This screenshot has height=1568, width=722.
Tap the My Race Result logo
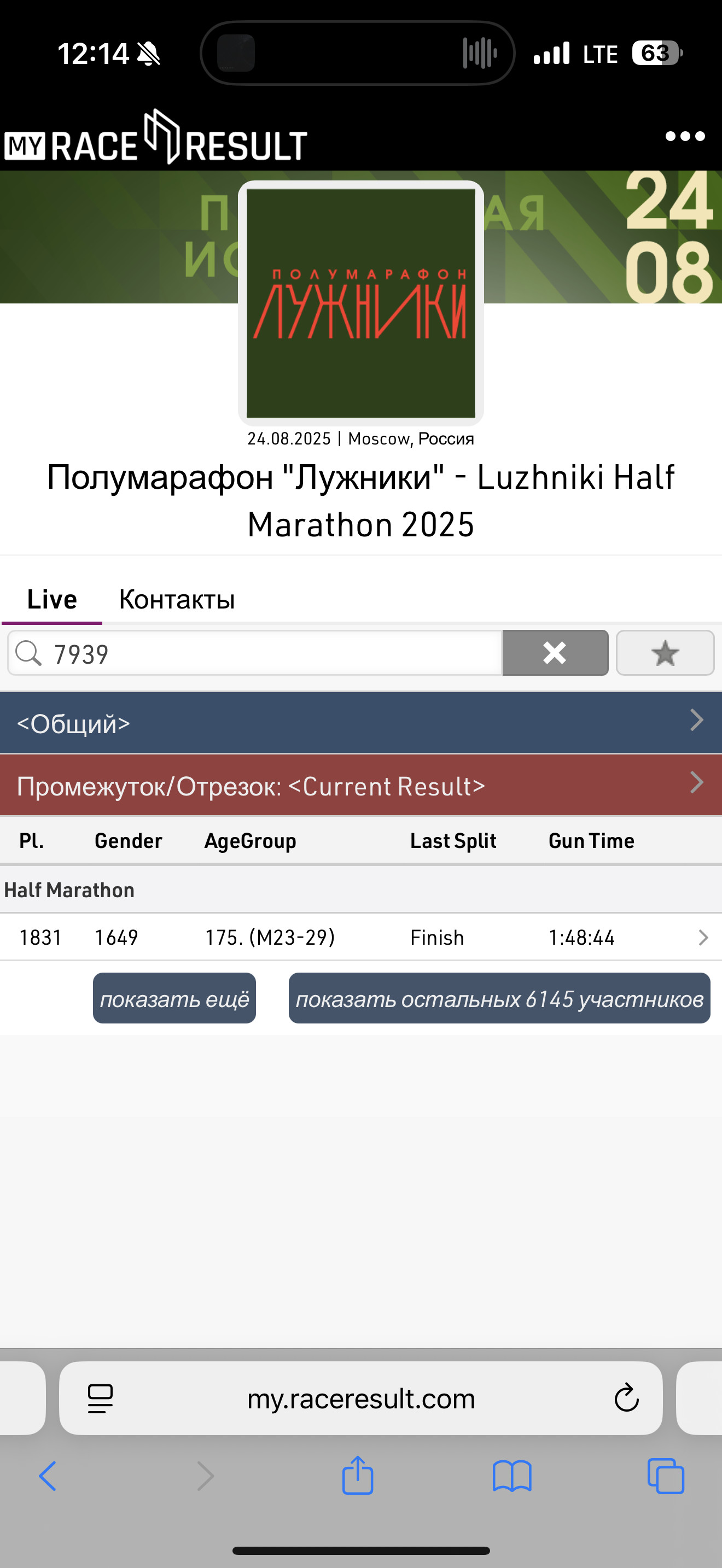[156, 138]
